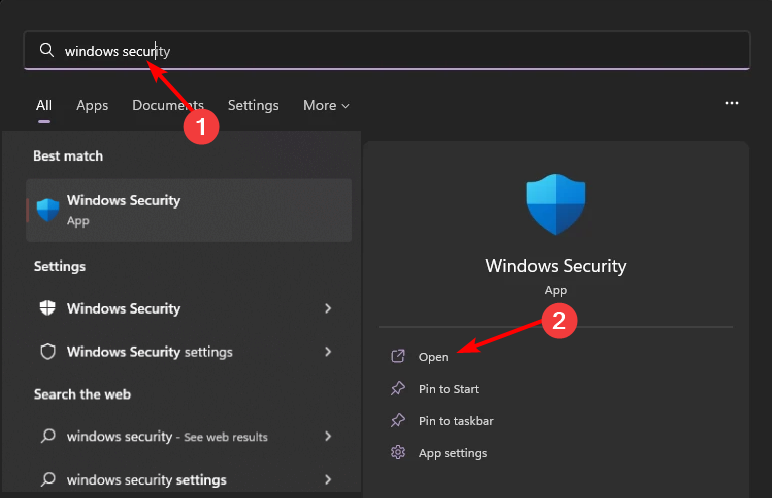Expand the Windows Security settings result chevron
The width and height of the screenshot is (772, 498).
pyautogui.click(x=328, y=352)
